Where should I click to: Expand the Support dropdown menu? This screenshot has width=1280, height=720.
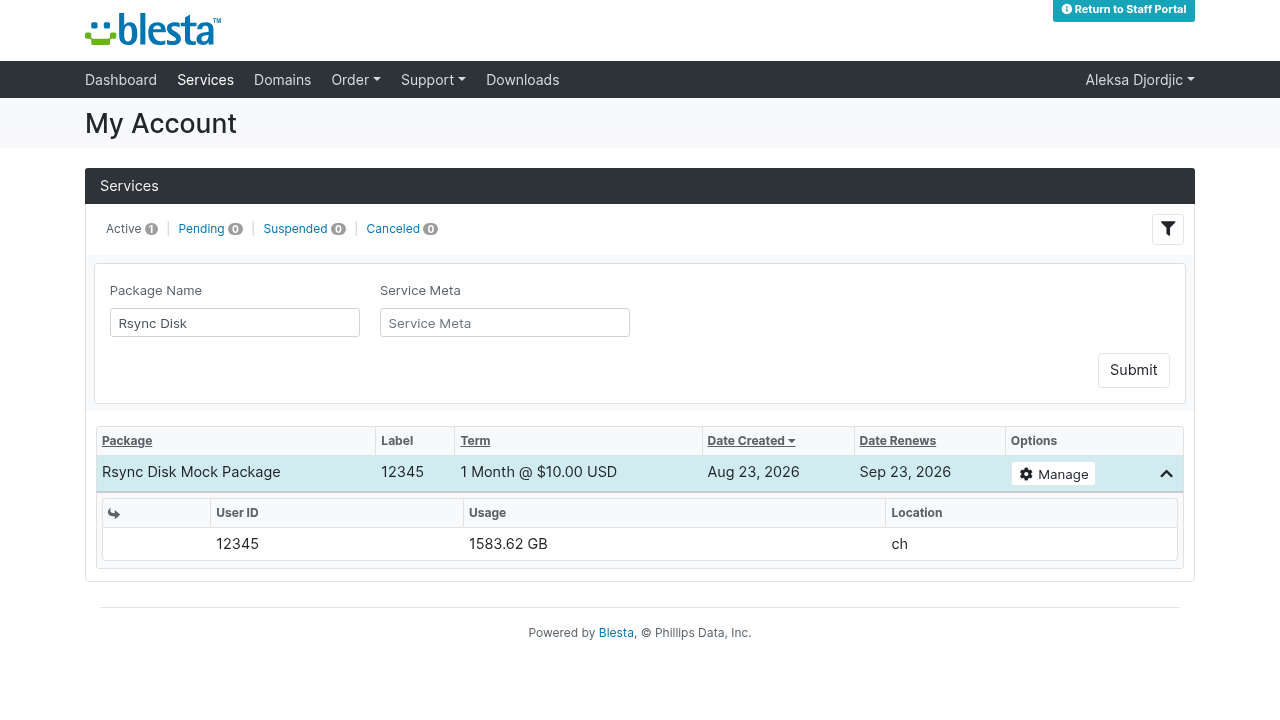(x=433, y=80)
